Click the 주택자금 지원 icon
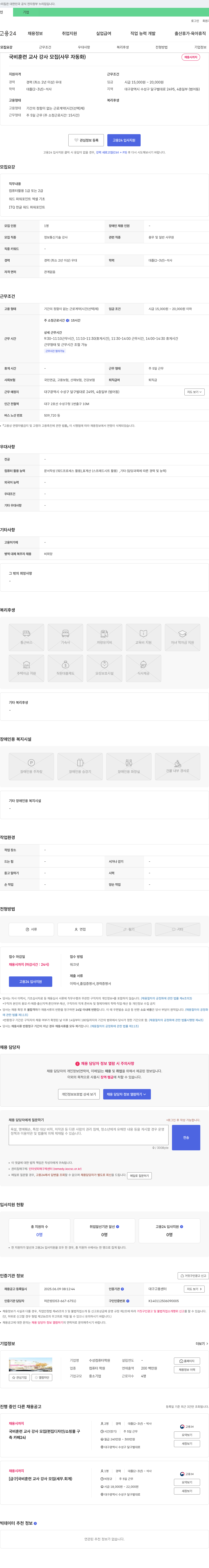Viewport: 209px width, 1568px height. tap(26, 668)
